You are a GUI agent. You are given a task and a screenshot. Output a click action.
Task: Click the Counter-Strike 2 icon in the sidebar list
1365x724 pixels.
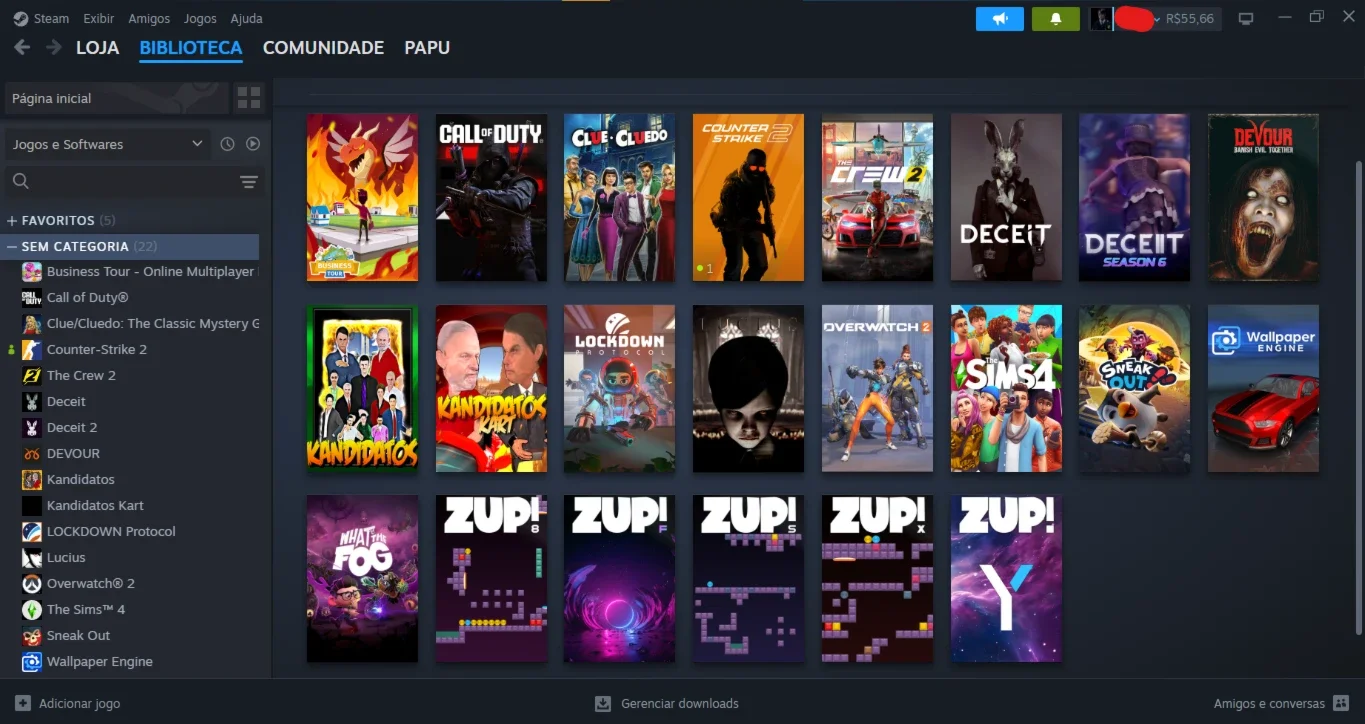pyautogui.click(x=32, y=349)
